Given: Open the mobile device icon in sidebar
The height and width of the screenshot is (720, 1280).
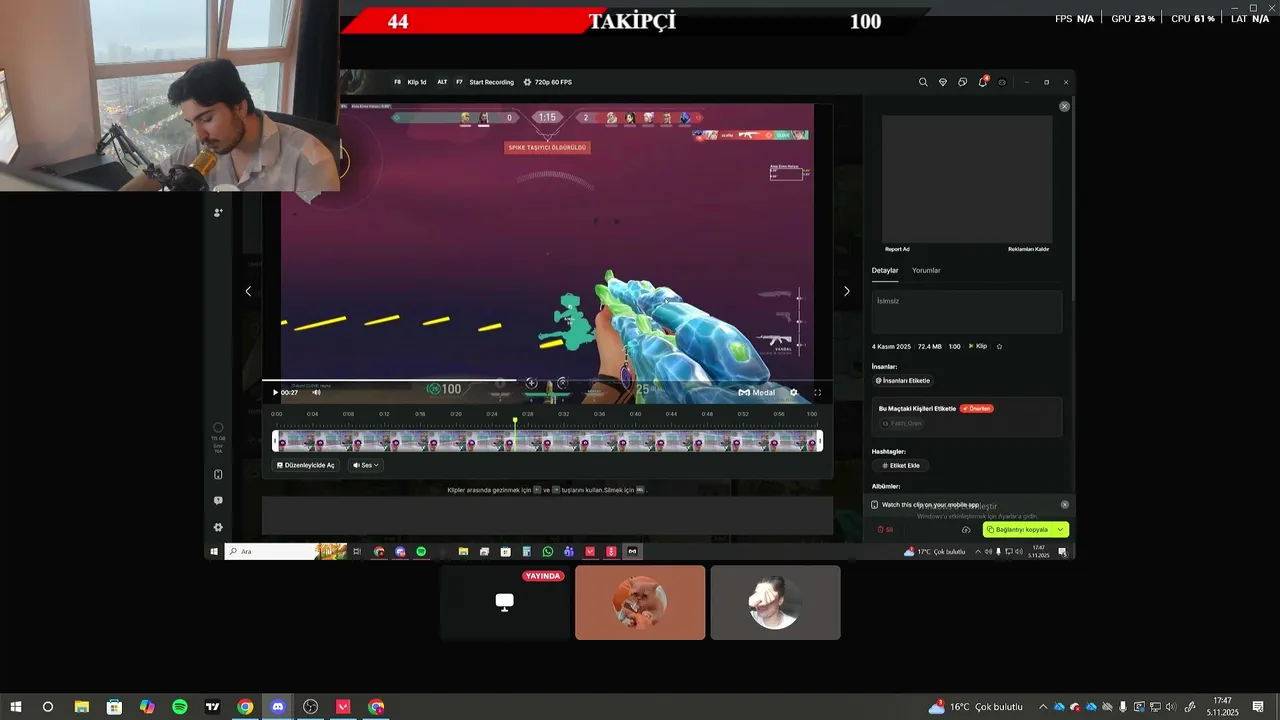Looking at the screenshot, I should coord(218,474).
